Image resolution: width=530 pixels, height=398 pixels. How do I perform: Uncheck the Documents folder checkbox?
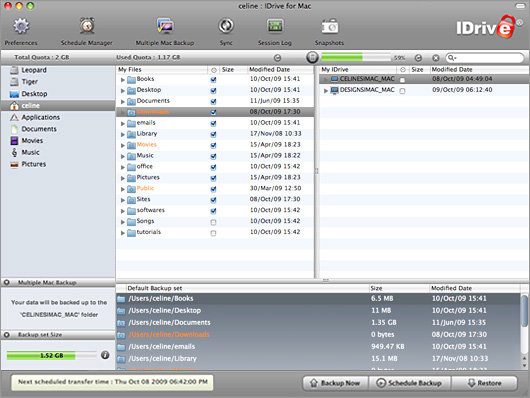(213, 101)
